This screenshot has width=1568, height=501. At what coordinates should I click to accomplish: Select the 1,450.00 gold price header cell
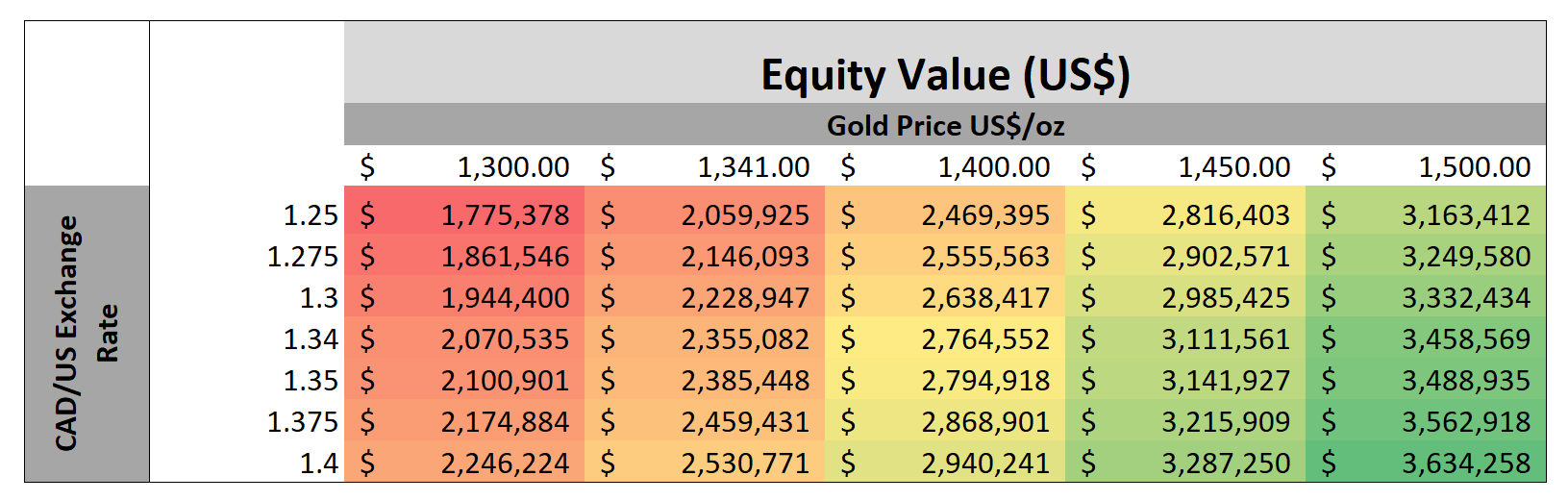point(1233,167)
